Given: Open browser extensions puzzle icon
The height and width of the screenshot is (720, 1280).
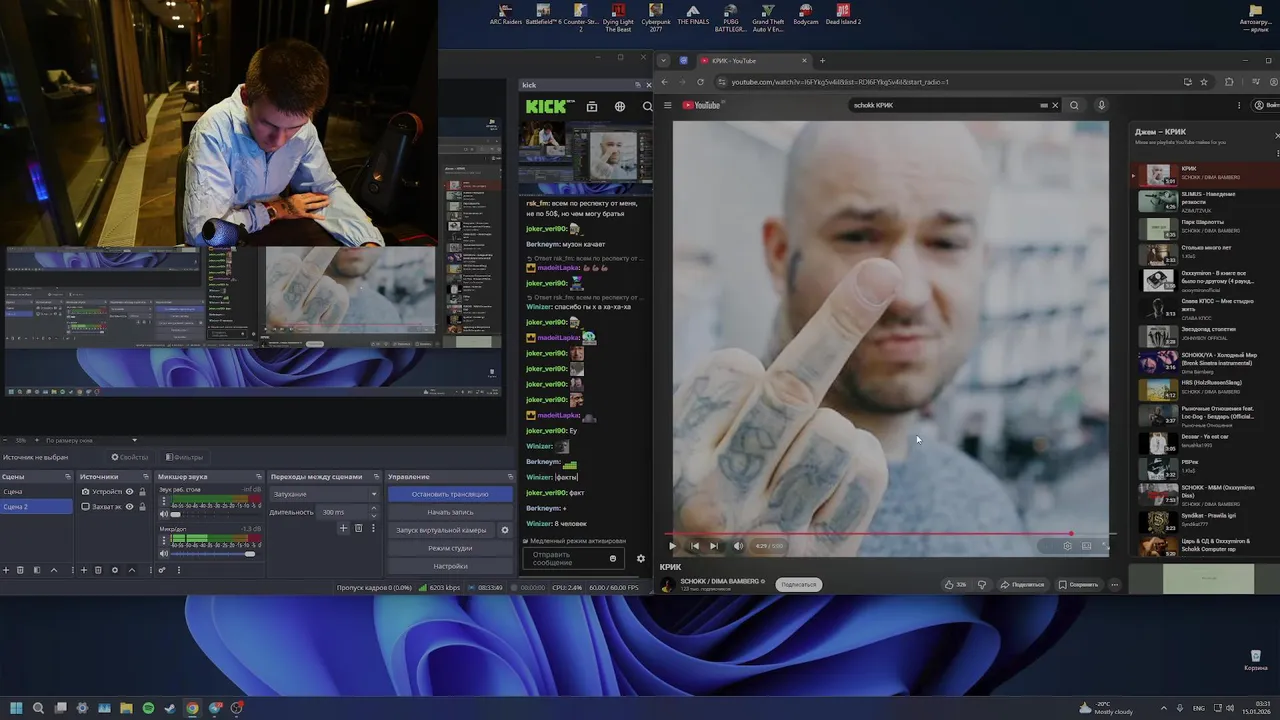Looking at the screenshot, I should 1229,82.
